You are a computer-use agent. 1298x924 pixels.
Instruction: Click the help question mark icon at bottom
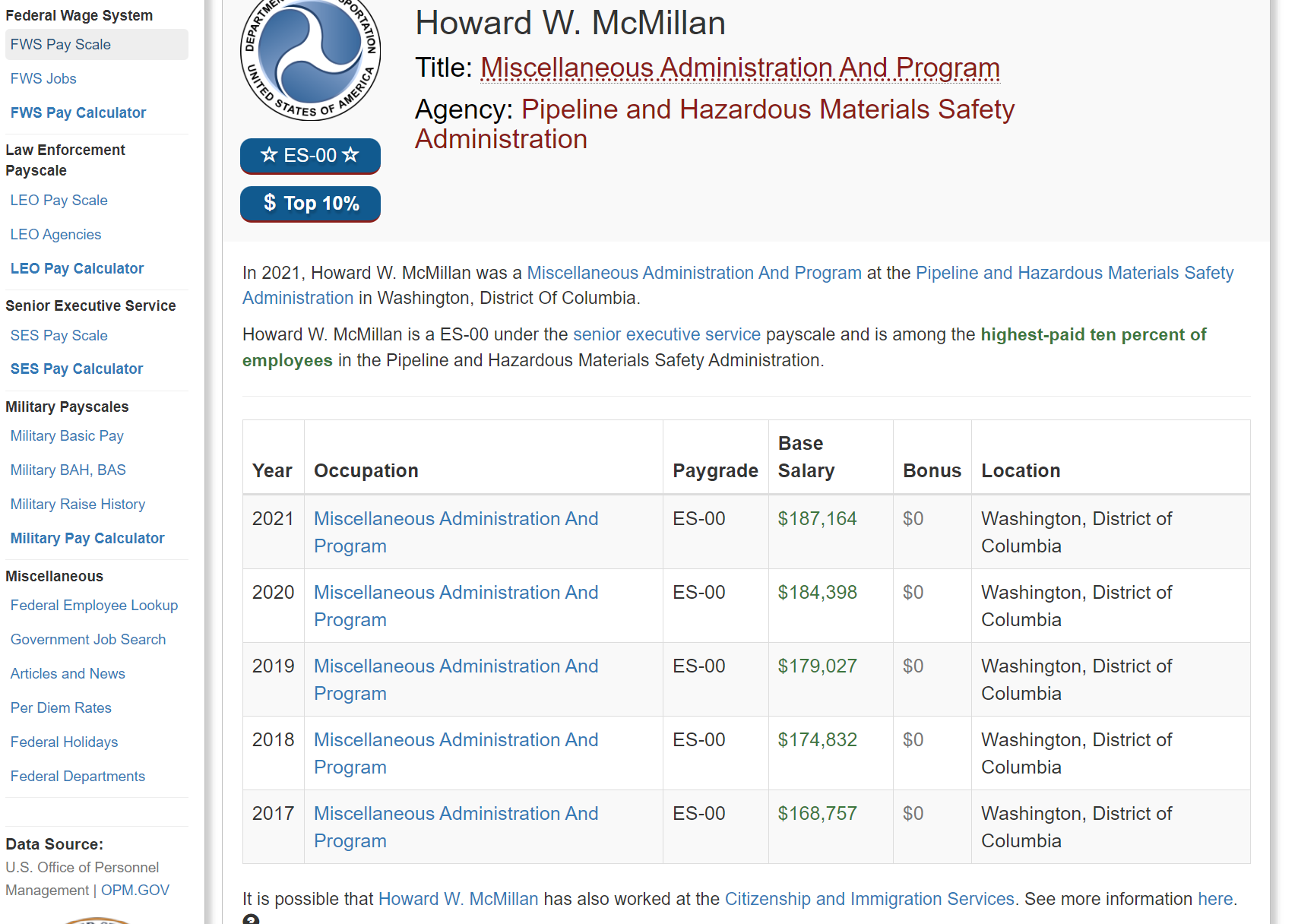click(251, 919)
